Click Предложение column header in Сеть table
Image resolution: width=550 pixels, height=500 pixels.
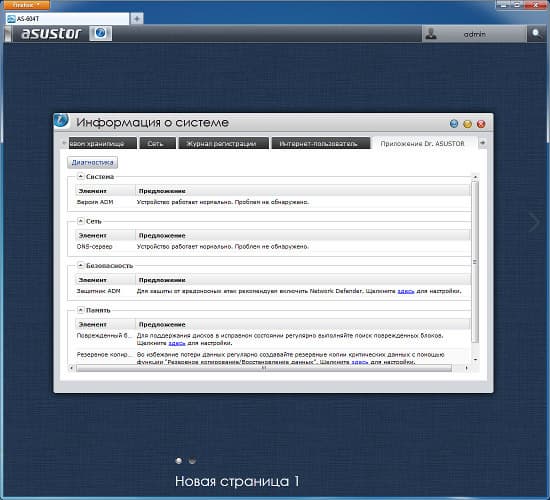click(303, 235)
